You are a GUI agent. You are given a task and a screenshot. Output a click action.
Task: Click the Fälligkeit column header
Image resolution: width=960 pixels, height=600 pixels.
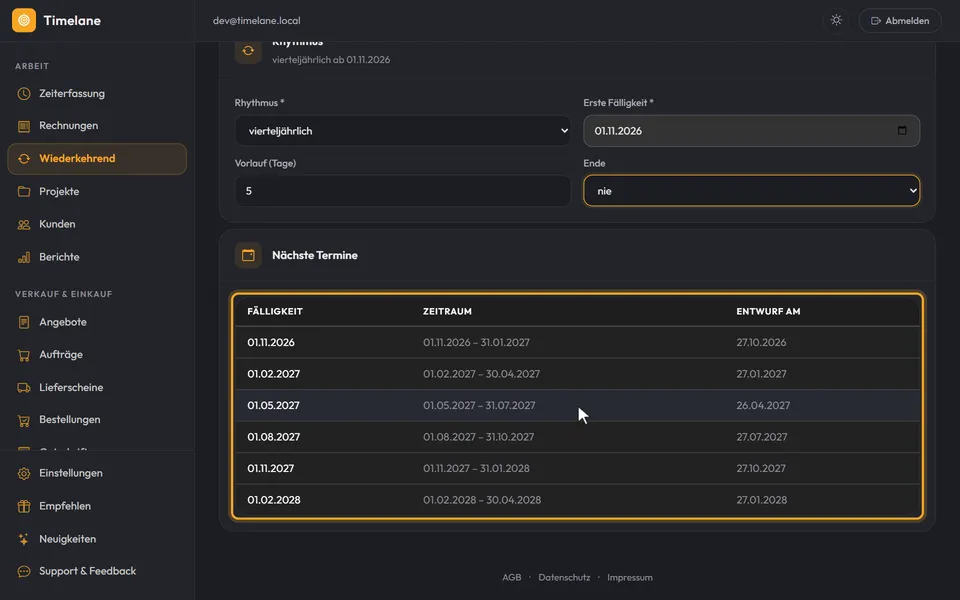275,312
